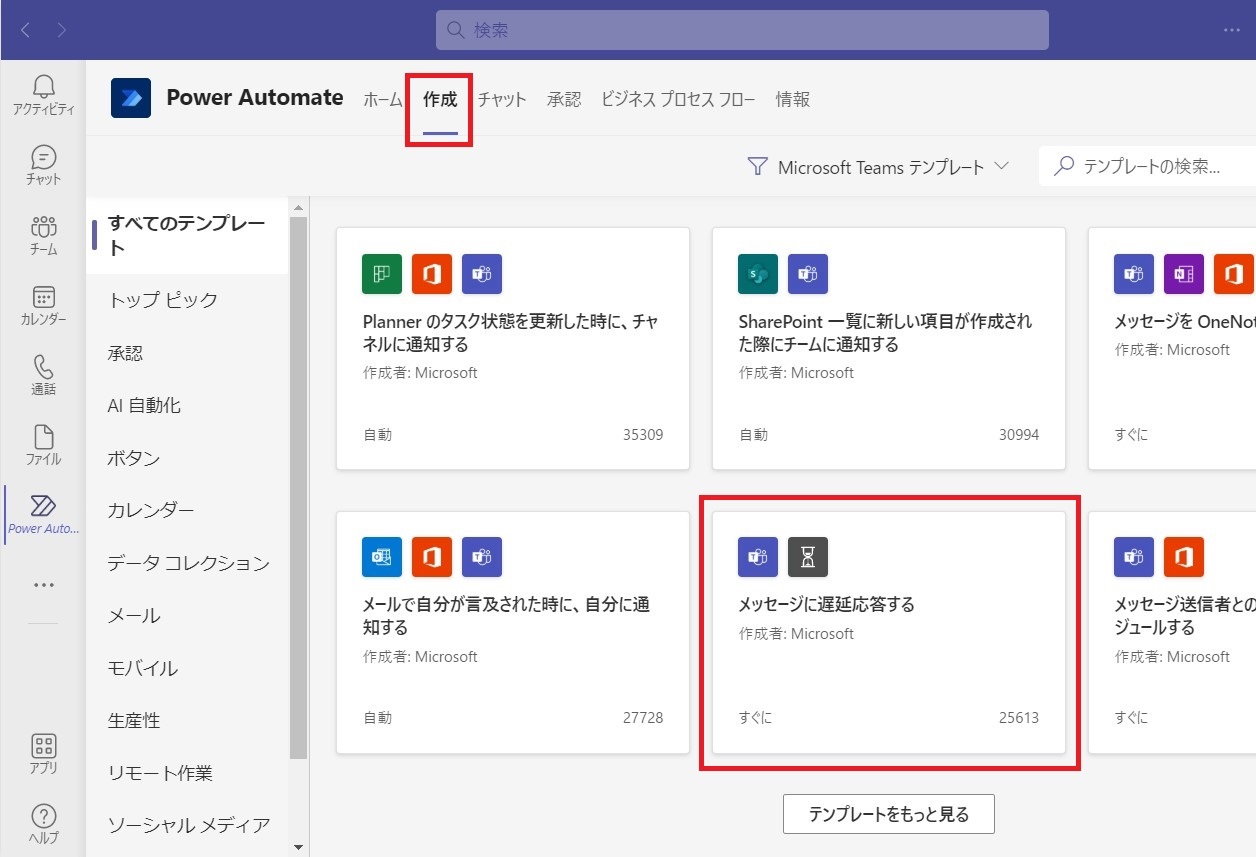Open Planner のタスク状態を更新した時 template title

tap(510, 333)
